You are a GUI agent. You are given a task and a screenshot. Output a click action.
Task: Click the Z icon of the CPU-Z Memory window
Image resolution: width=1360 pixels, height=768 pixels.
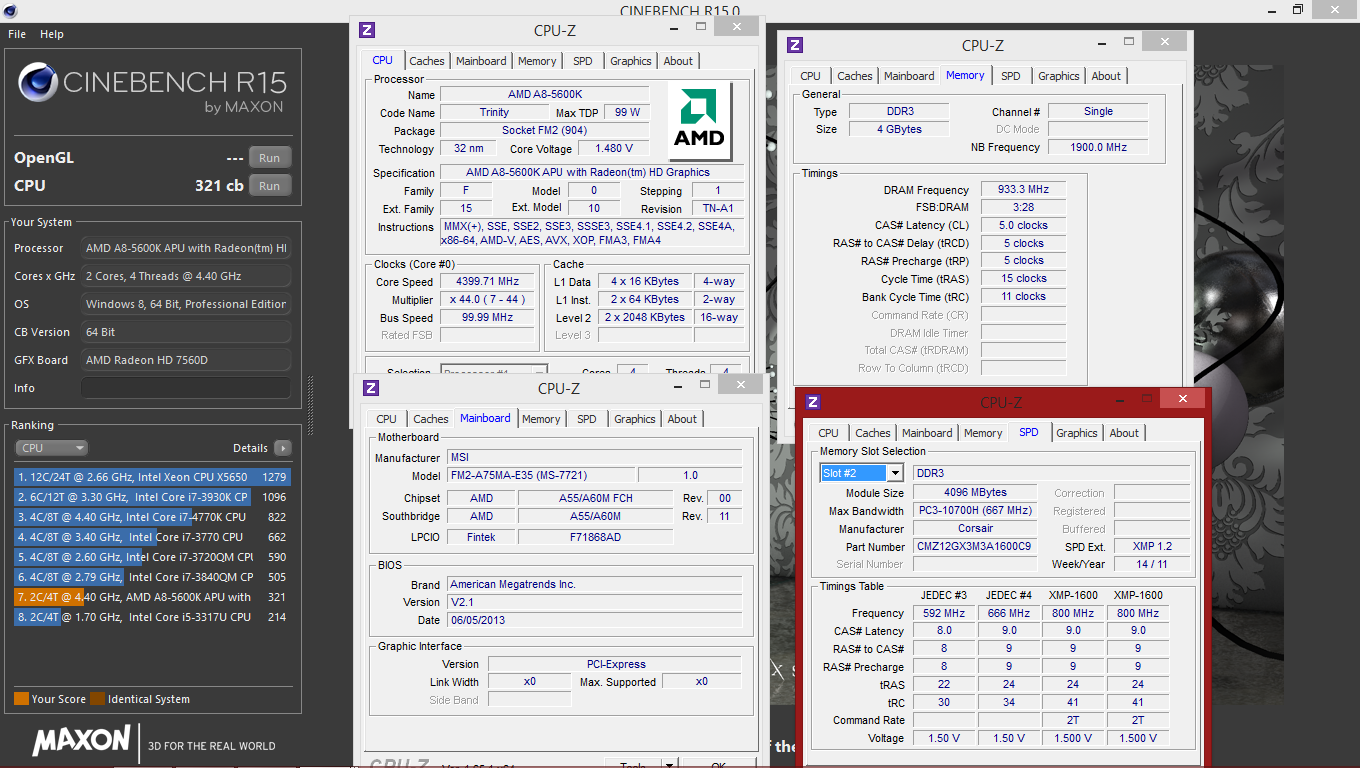[x=795, y=45]
